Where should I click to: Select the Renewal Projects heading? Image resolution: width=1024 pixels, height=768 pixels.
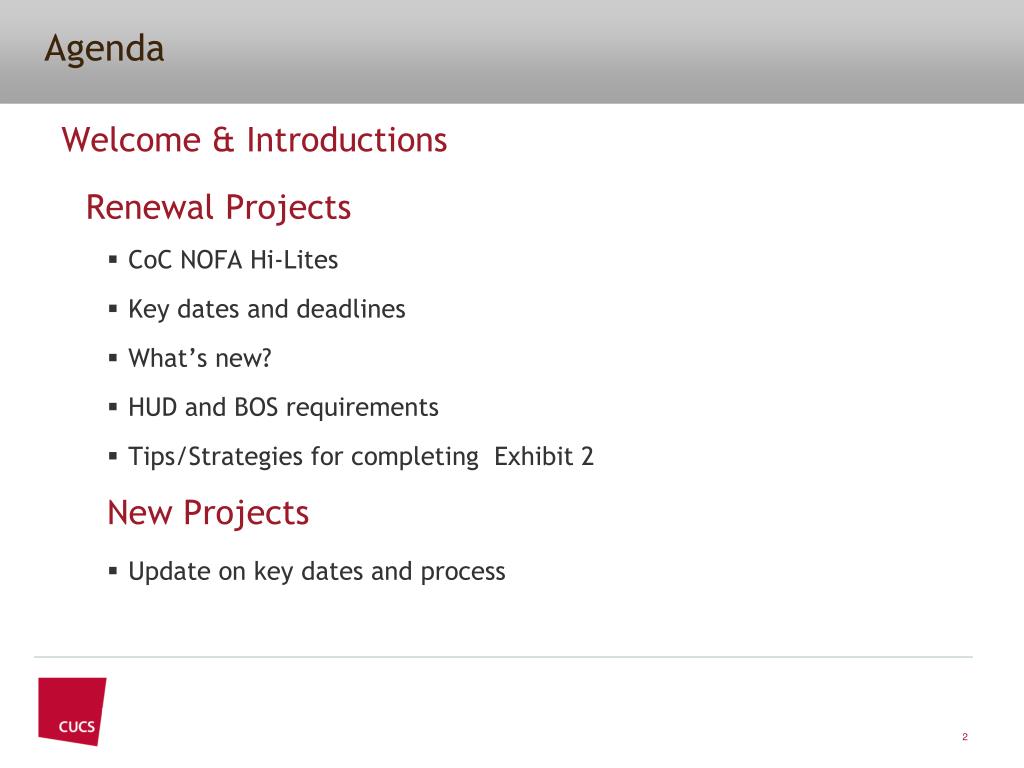pos(218,208)
